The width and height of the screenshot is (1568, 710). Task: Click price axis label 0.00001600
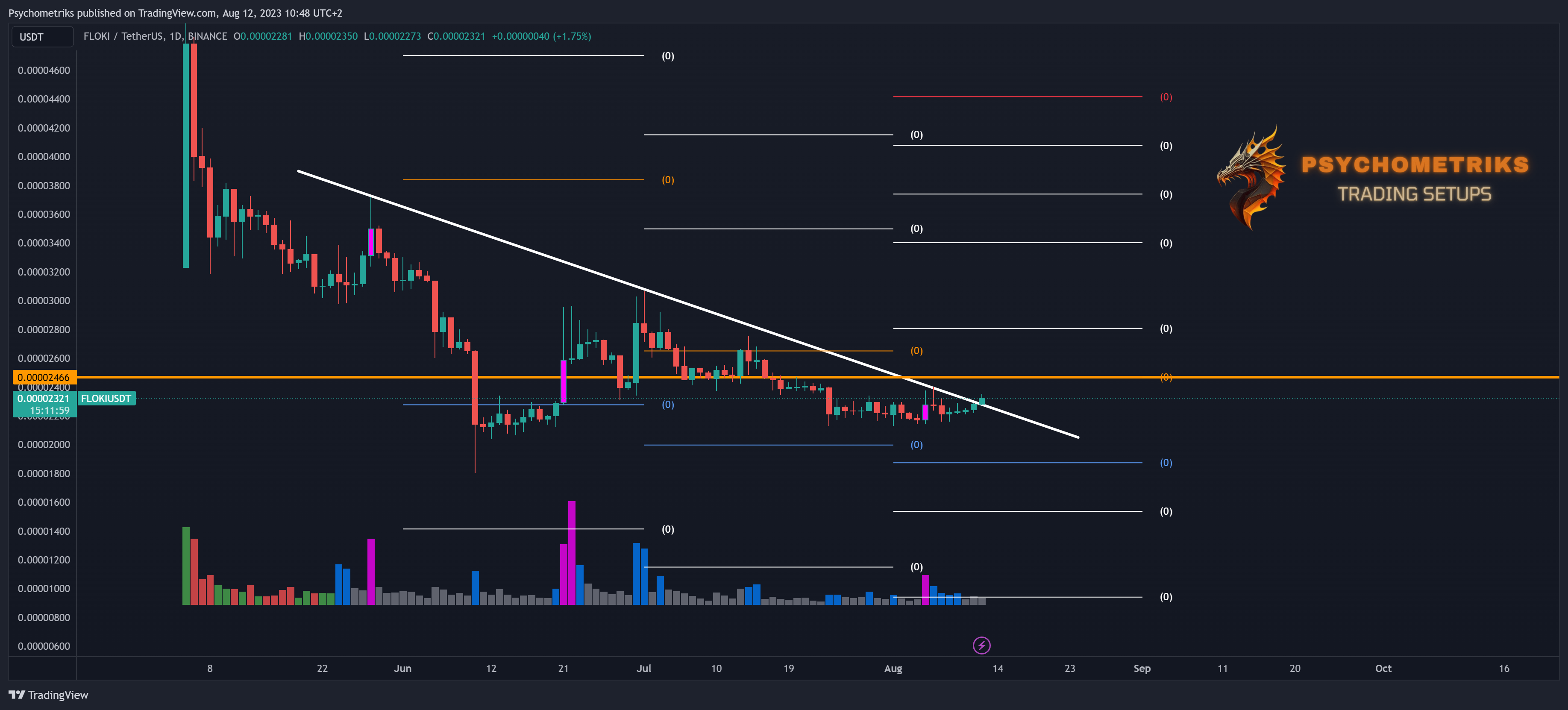[x=44, y=502]
